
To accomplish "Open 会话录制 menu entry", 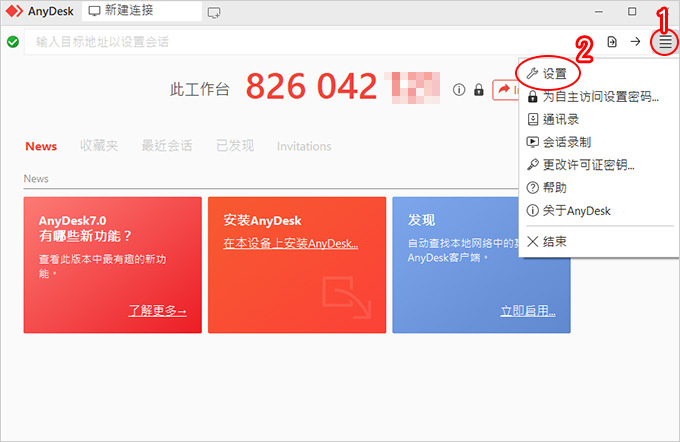I will (x=599, y=142).
